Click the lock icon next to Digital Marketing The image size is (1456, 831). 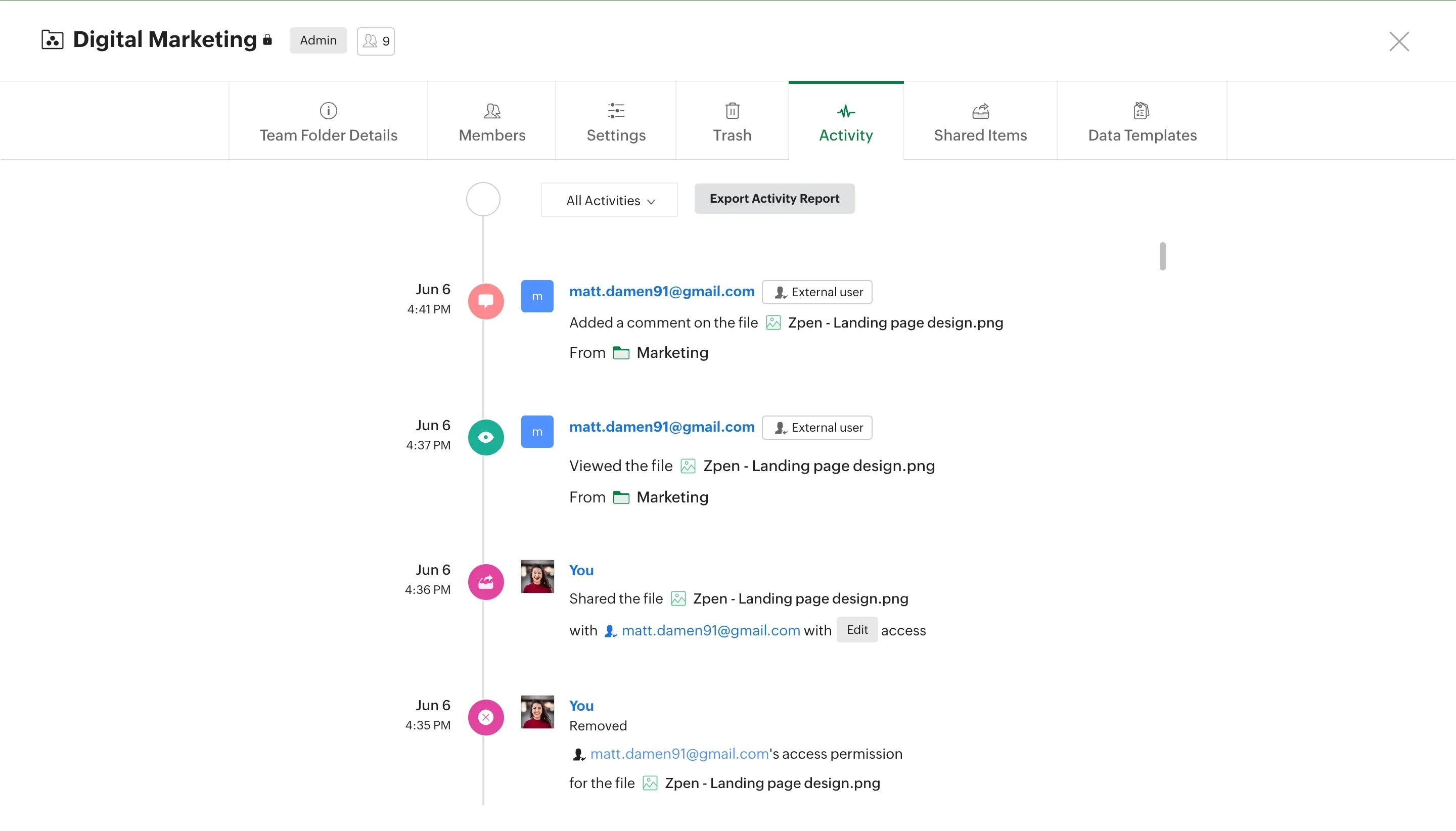point(267,39)
